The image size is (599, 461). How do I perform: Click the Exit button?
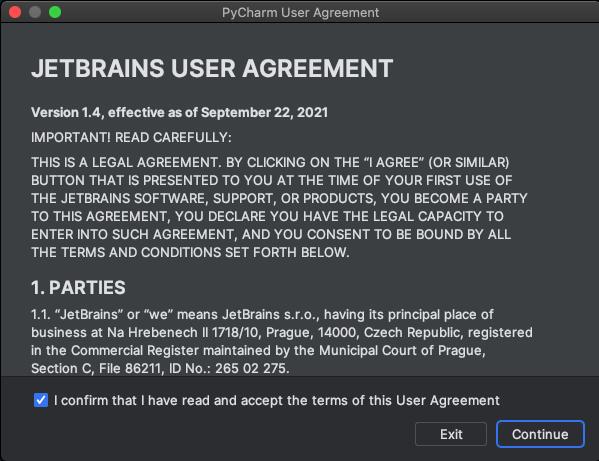(x=451, y=434)
